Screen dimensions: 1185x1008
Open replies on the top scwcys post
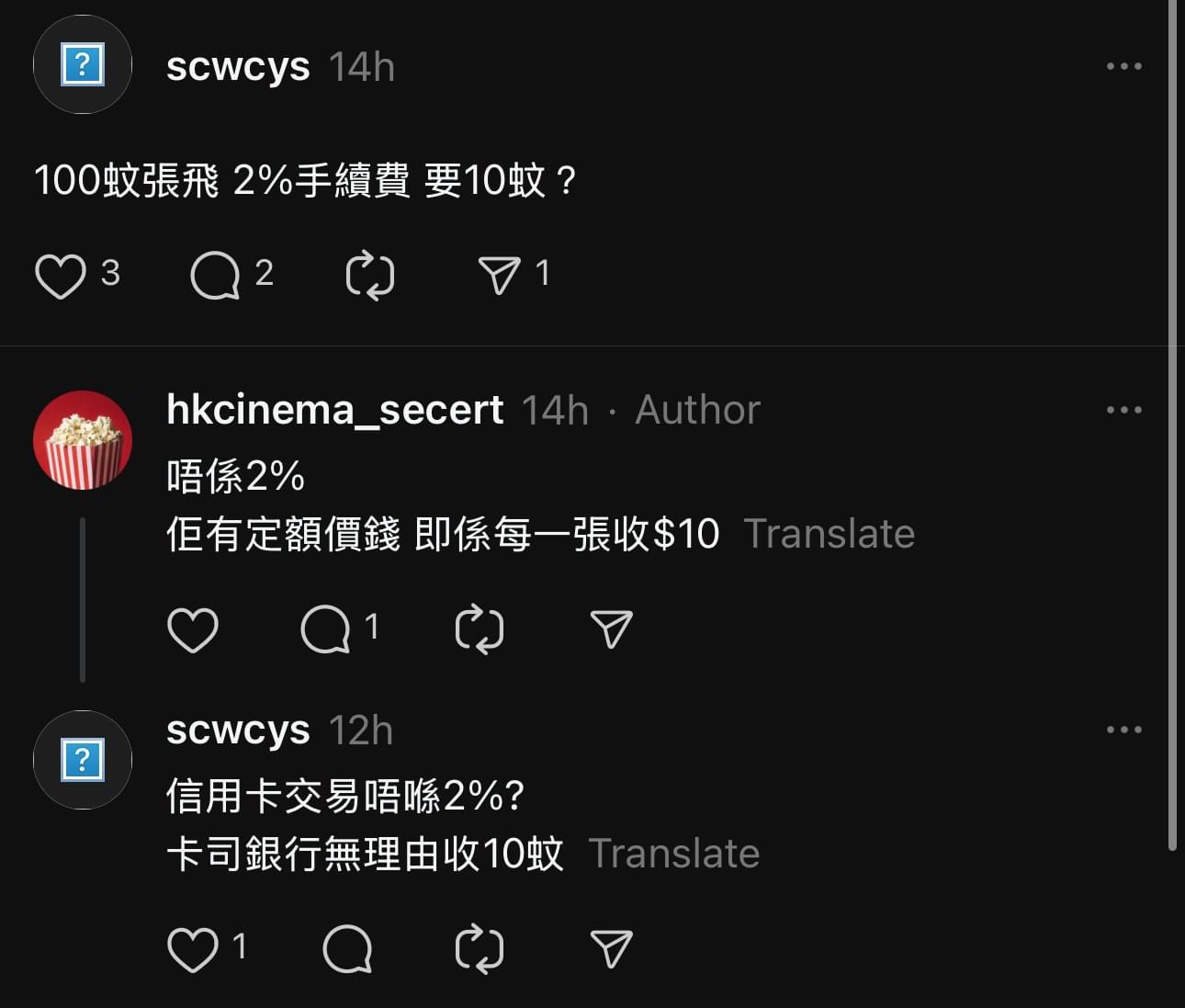215,276
